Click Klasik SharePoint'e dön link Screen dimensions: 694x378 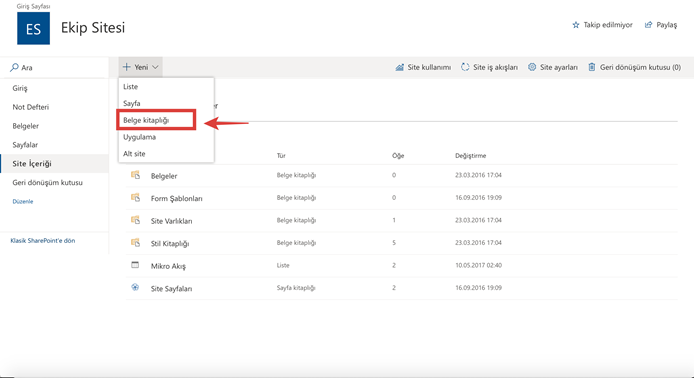coord(42,241)
